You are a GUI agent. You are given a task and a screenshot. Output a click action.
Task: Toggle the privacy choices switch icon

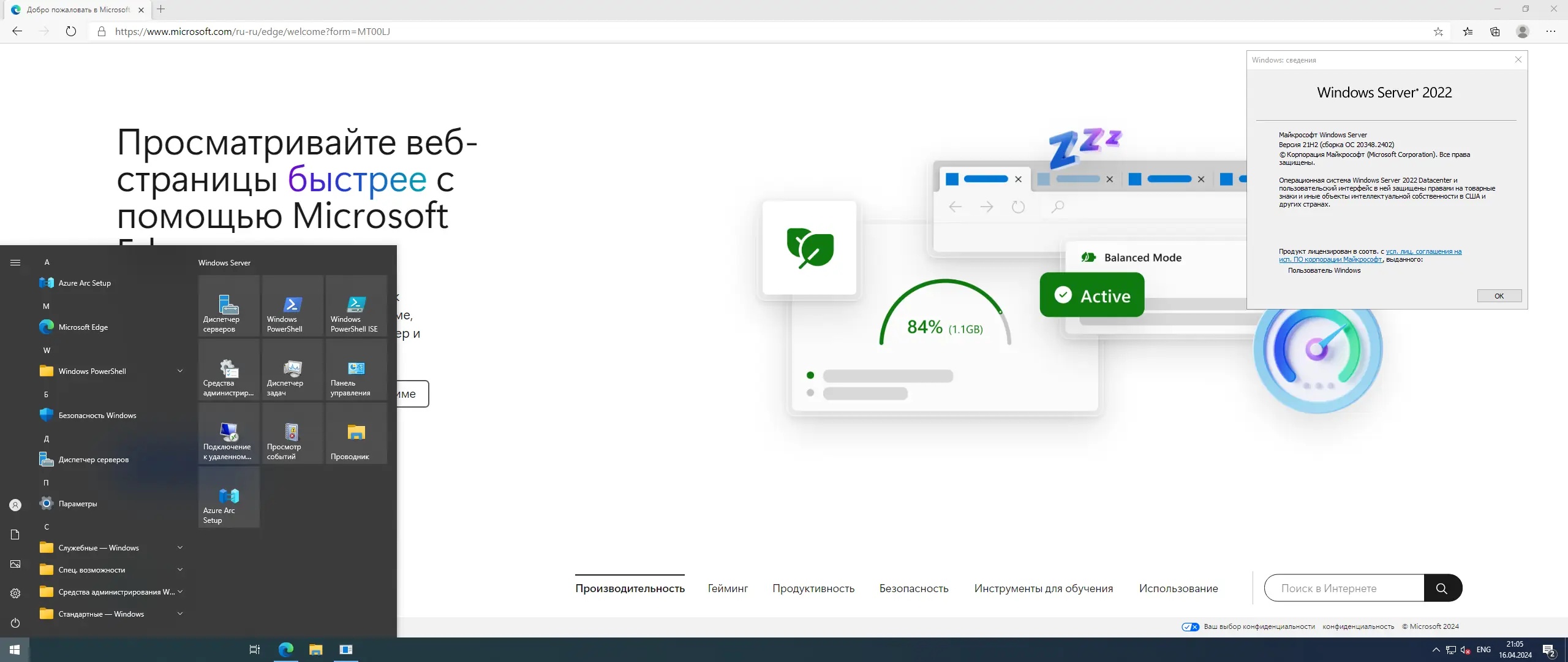[x=1190, y=626]
